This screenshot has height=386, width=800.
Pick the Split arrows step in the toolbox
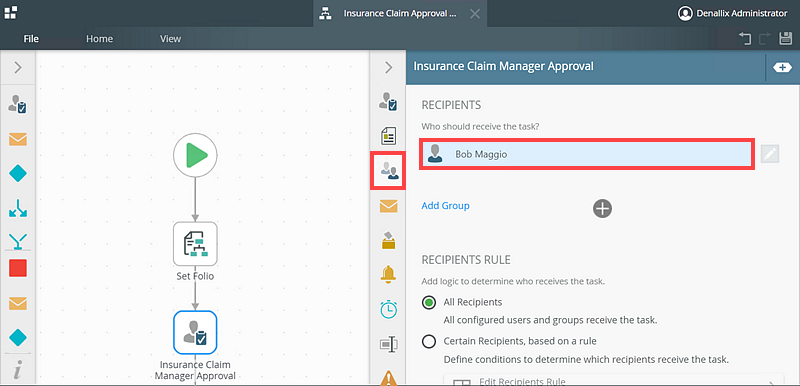[18, 208]
